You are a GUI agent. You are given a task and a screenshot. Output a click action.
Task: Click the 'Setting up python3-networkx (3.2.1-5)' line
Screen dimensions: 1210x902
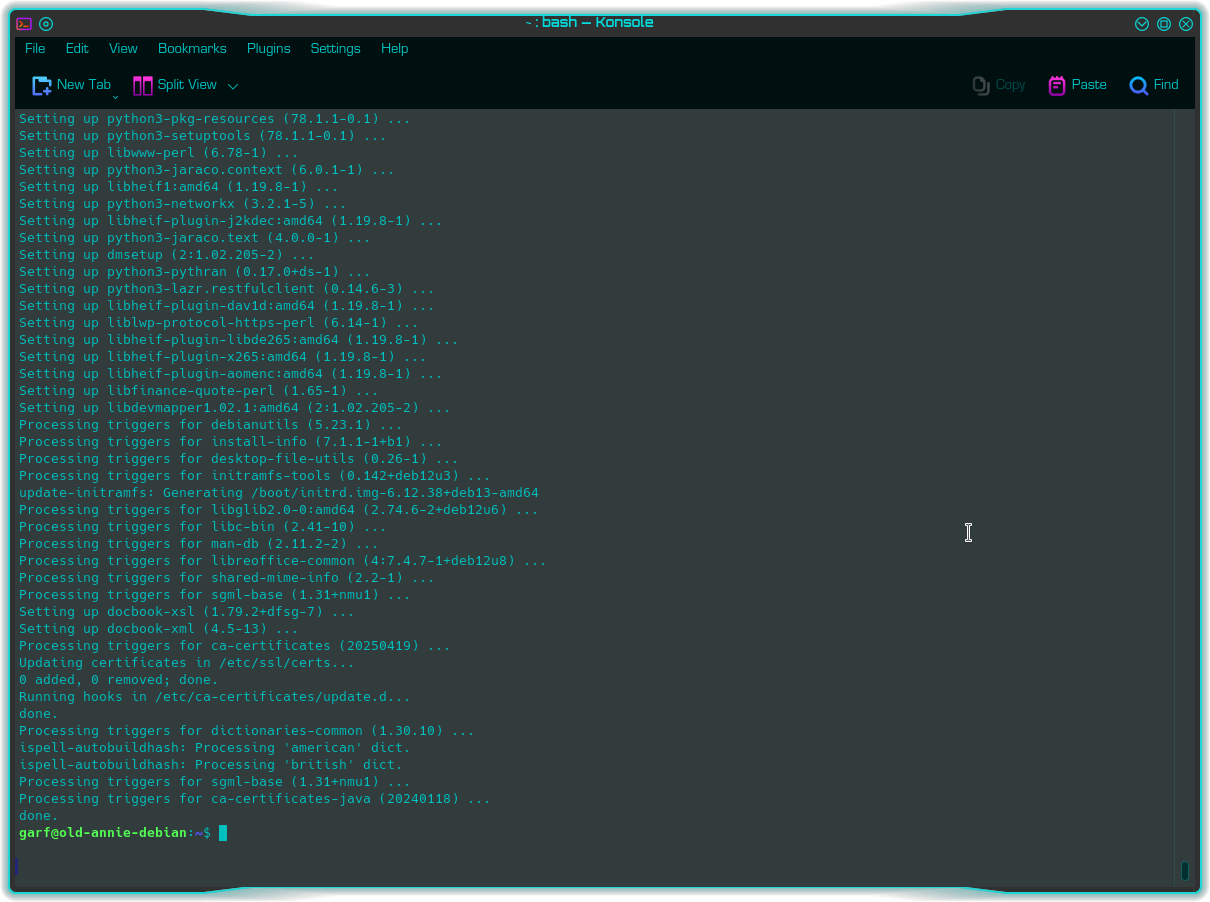(x=183, y=204)
